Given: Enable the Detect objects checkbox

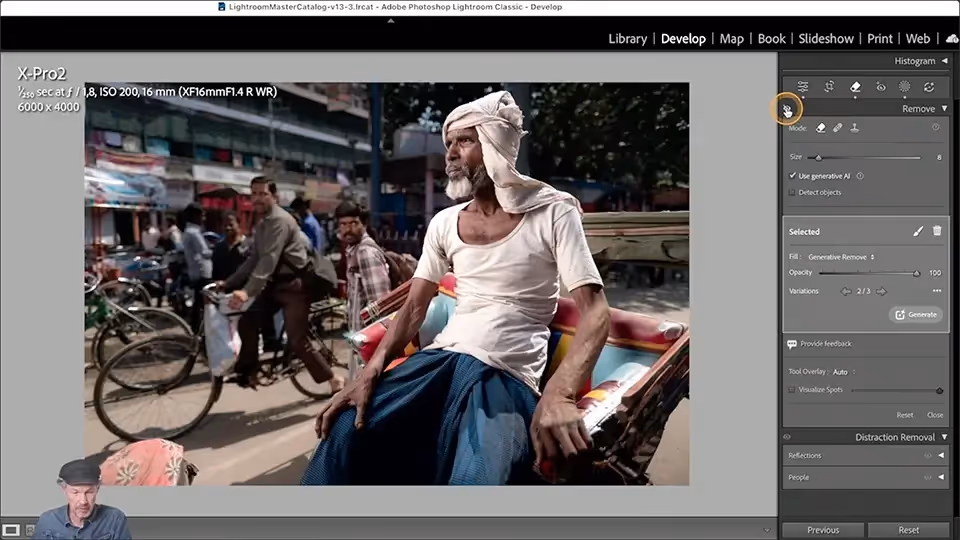Looking at the screenshot, I should click(793, 192).
